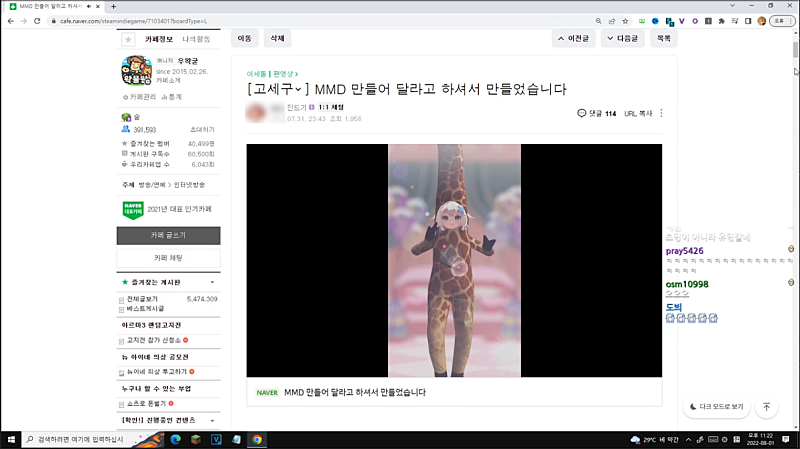This screenshot has width=800, height=449.
Task: Click the 초대하기 invite link
Action: tap(202, 130)
